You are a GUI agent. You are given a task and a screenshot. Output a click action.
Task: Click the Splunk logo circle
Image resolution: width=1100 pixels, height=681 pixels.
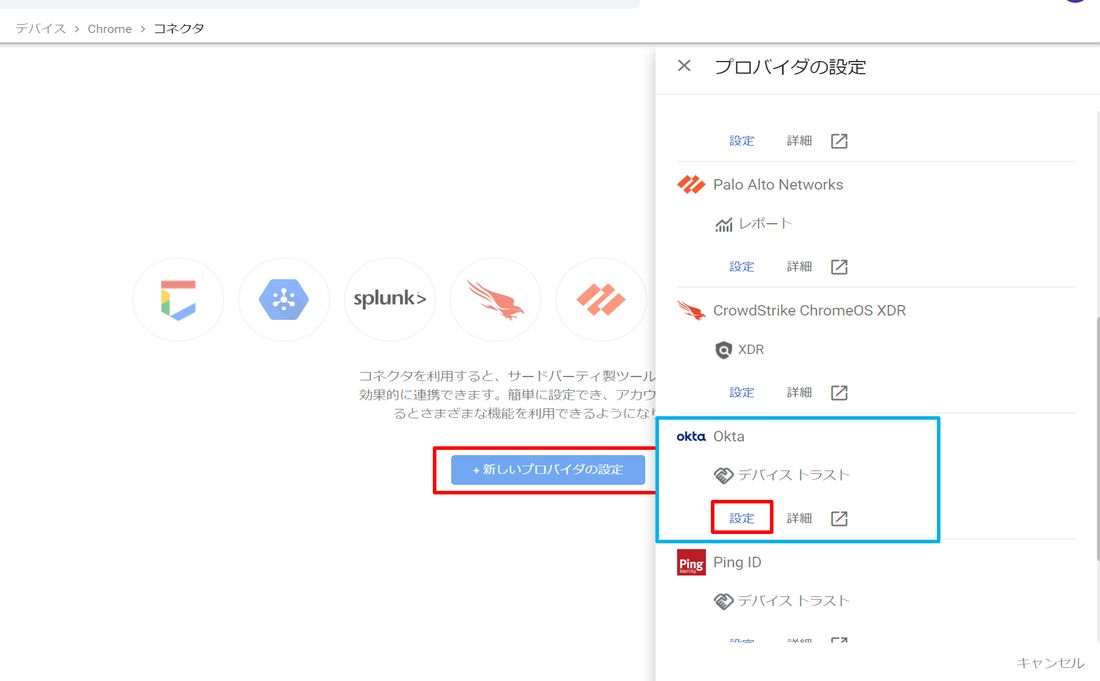click(x=390, y=299)
